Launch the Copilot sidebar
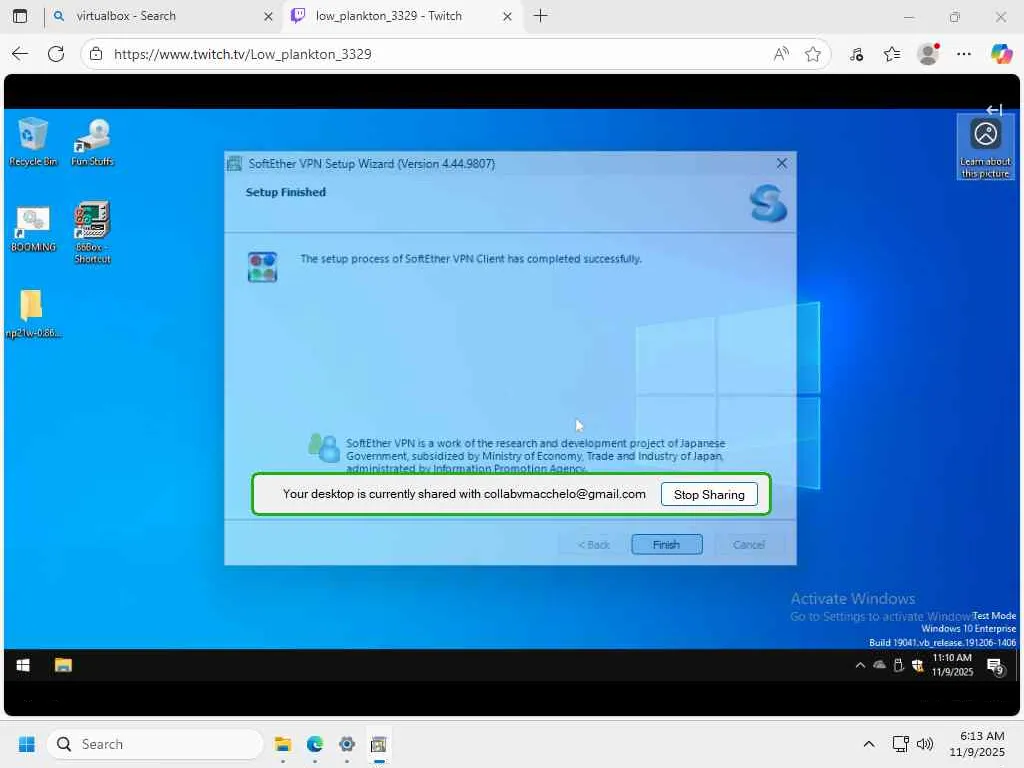Image resolution: width=1024 pixels, height=768 pixels. 1001,54
